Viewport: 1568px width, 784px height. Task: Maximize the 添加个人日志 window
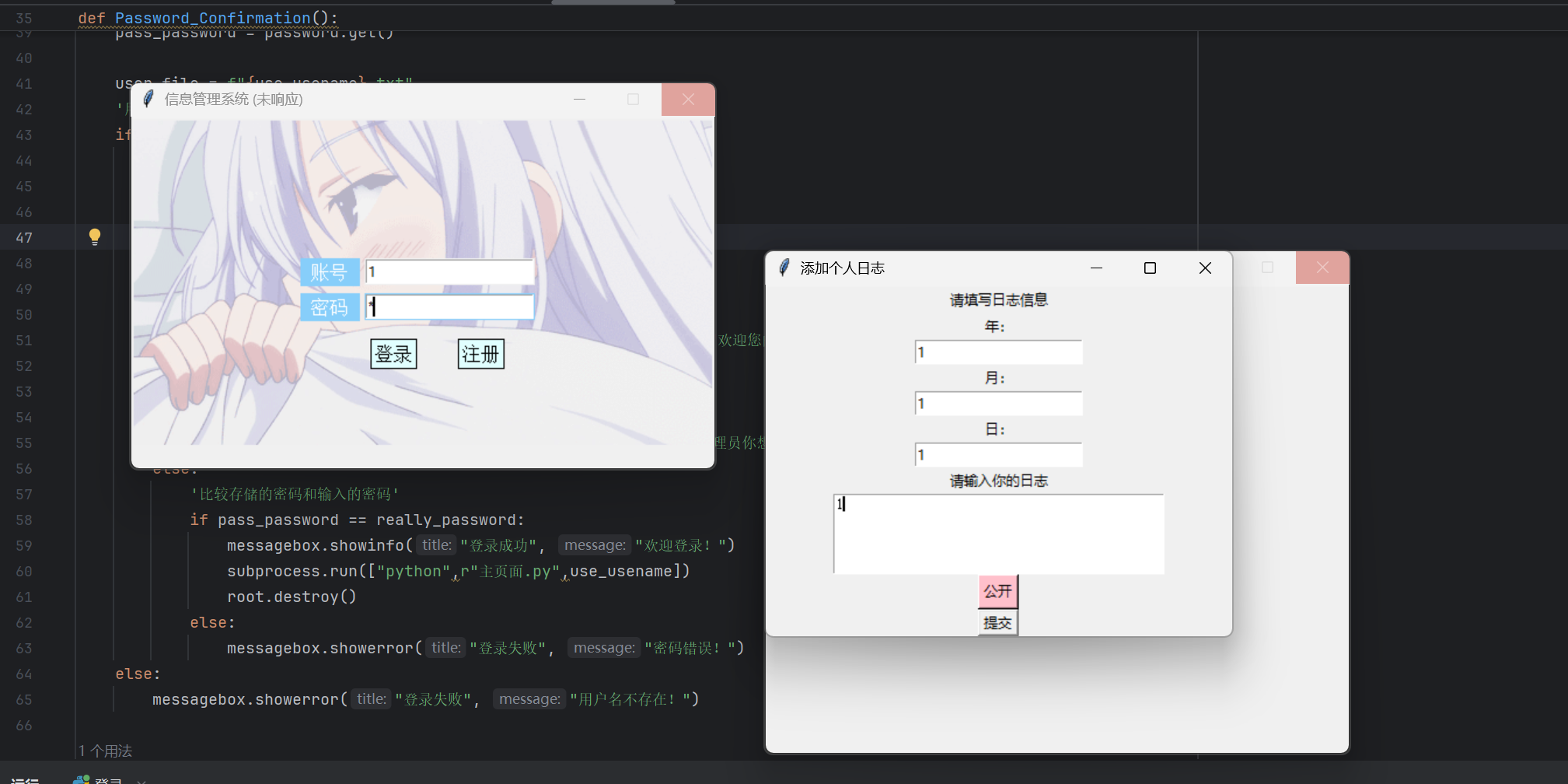tap(1151, 268)
